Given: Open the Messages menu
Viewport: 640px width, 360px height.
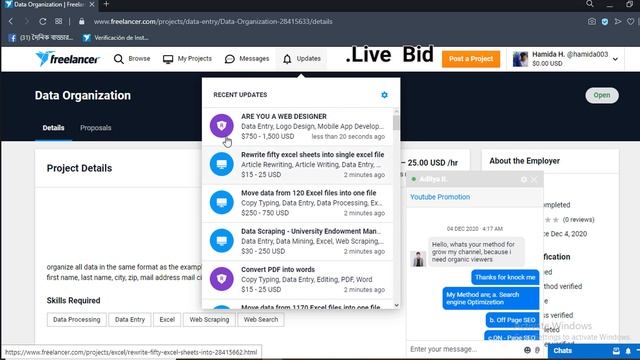Looking at the screenshot, I should [247, 59].
